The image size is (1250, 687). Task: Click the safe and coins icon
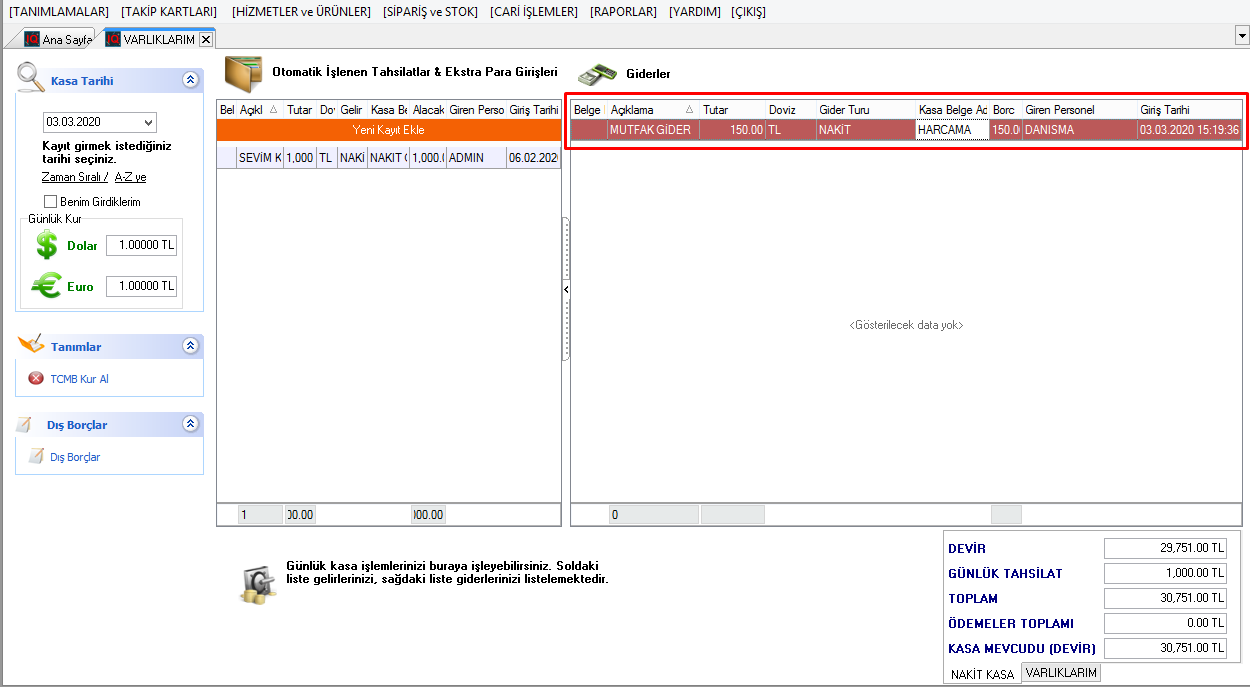pyautogui.click(x=257, y=582)
